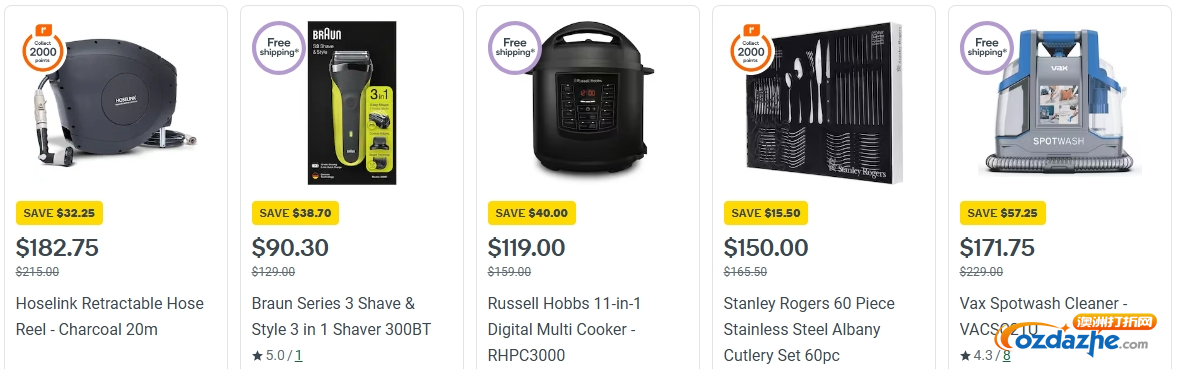Screen dimensions: 1179x369
Task: Click the Free shipping badge on Russell Hobbs cooker
Action: tap(514, 48)
